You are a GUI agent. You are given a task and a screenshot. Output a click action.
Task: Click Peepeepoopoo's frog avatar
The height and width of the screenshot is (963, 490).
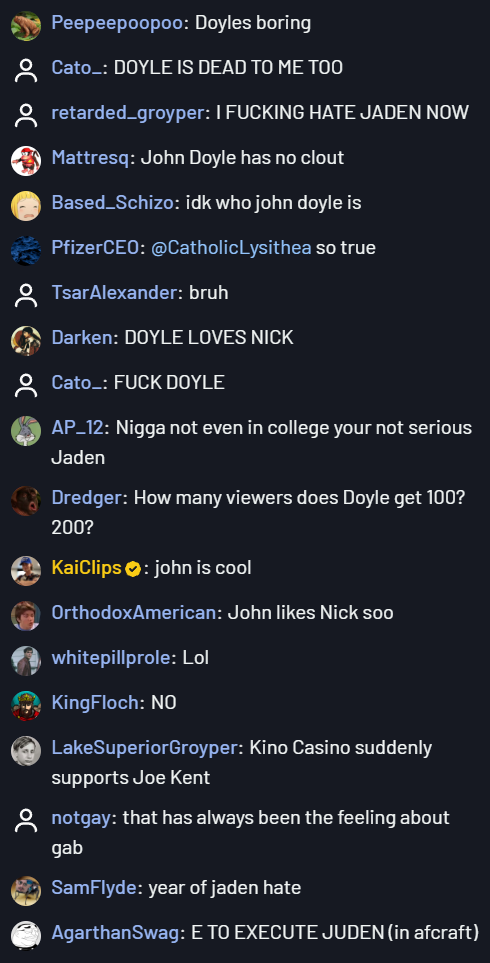click(26, 26)
